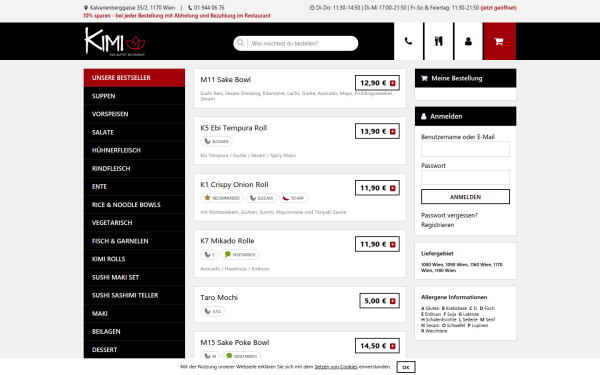600x375 pixels.
Task: Click the phone icon in header
Action: click(408, 41)
